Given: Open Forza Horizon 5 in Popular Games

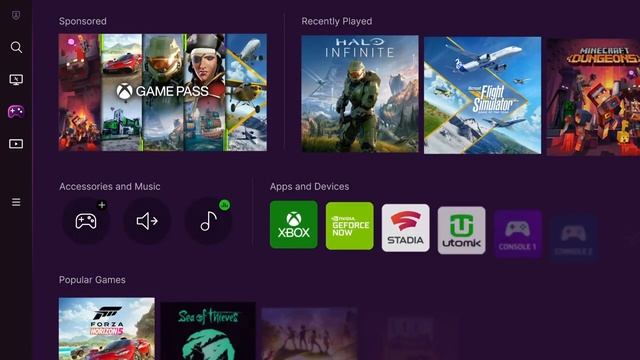Looking at the screenshot, I should (107, 329).
